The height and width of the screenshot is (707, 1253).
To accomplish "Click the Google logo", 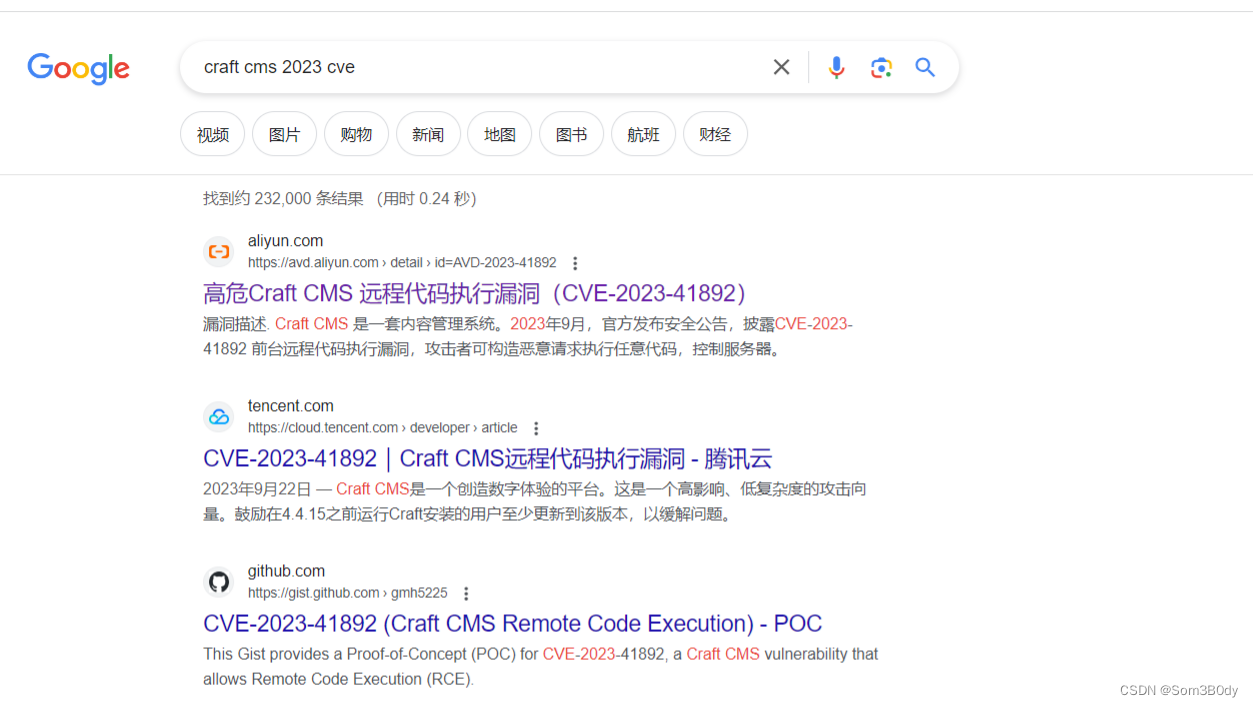I will point(79,68).
